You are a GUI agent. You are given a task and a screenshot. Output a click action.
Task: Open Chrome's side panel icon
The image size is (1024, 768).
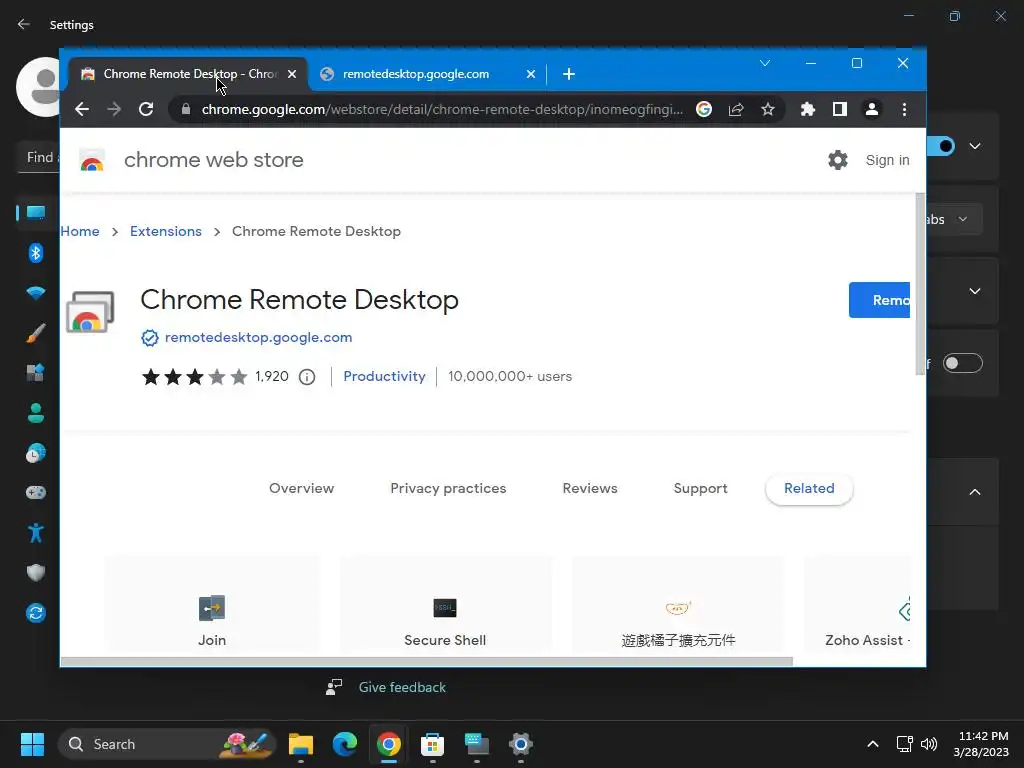click(840, 109)
